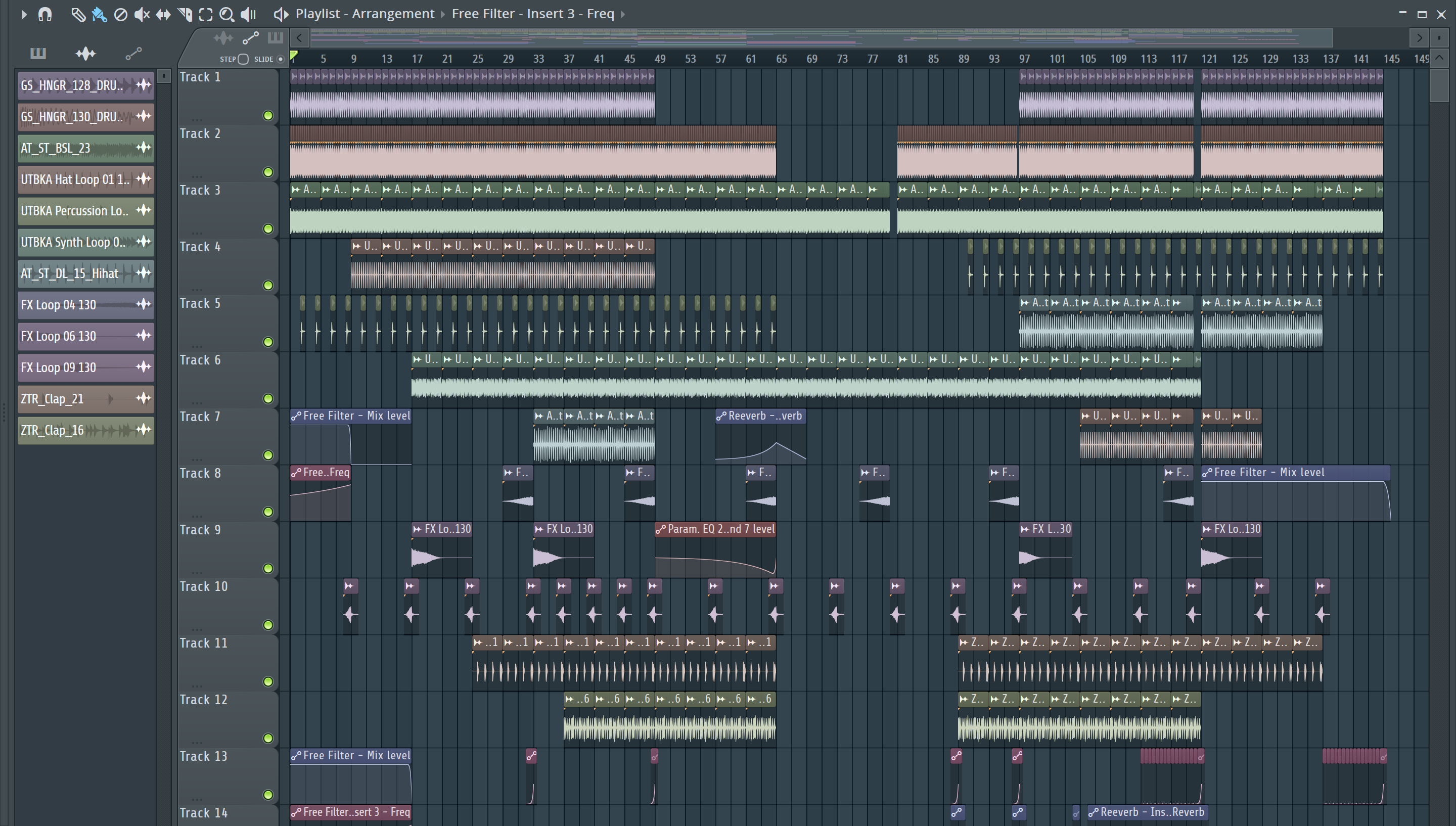This screenshot has height=826, width=1456.
Task: Open the Playlist - Arrangement dropdown arrow
Action: click(x=443, y=14)
